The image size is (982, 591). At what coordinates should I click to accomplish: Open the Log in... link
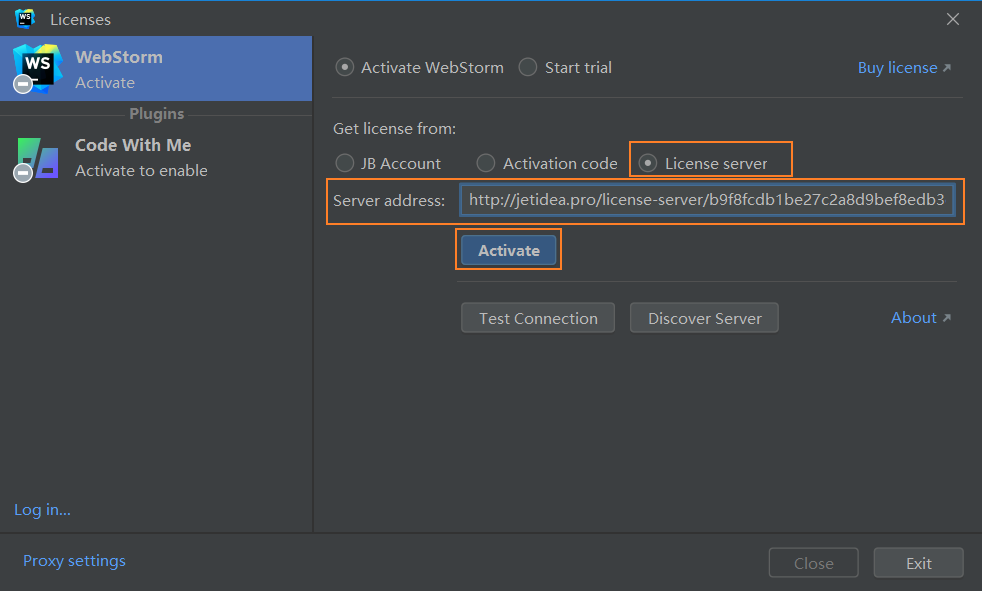pos(42,510)
